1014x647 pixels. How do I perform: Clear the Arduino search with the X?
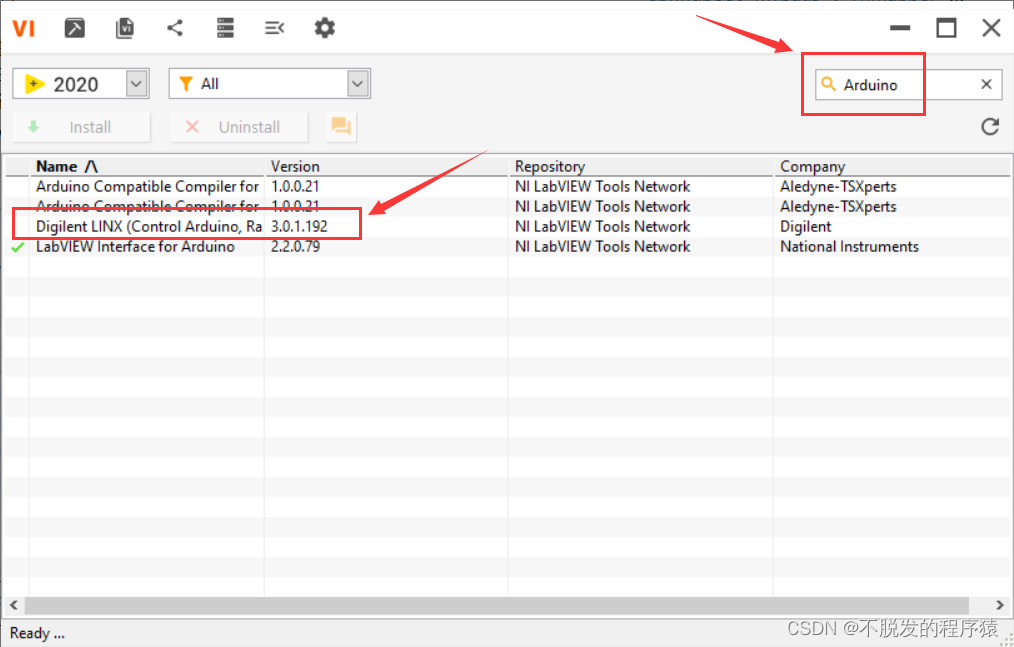pos(985,84)
